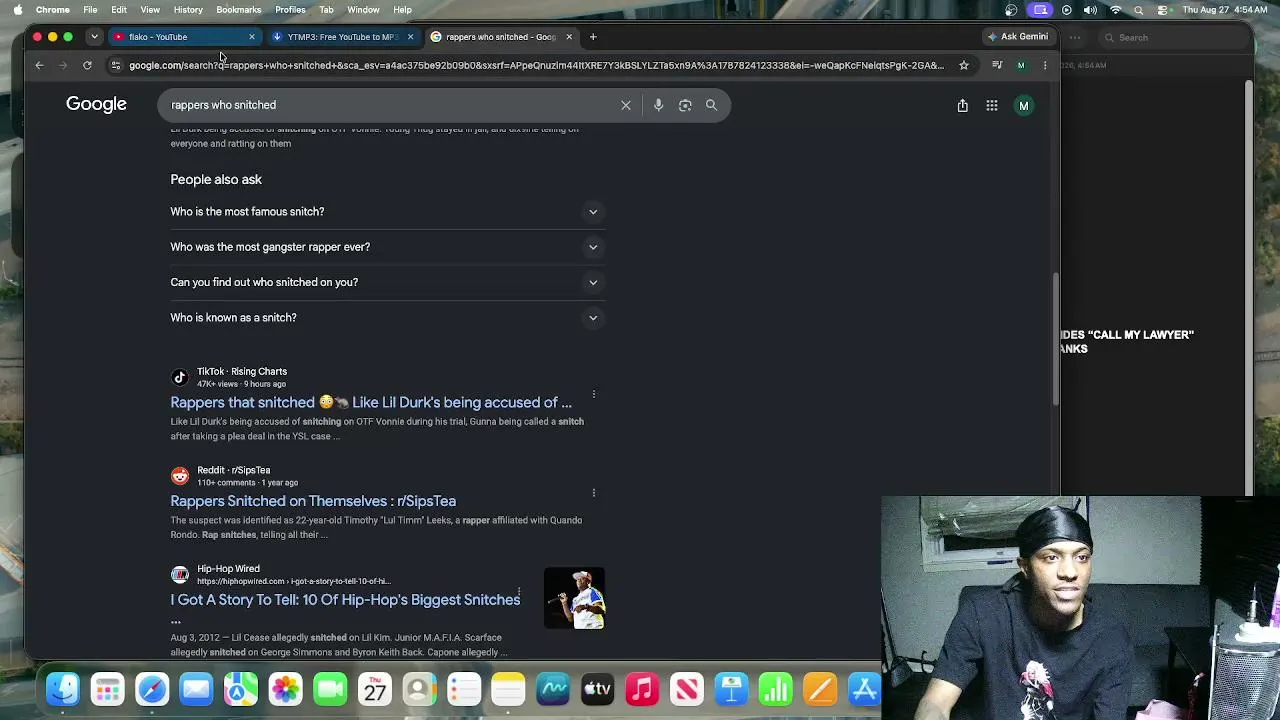Open macOS Control Center in menu bar

(x=1163, y=10)
